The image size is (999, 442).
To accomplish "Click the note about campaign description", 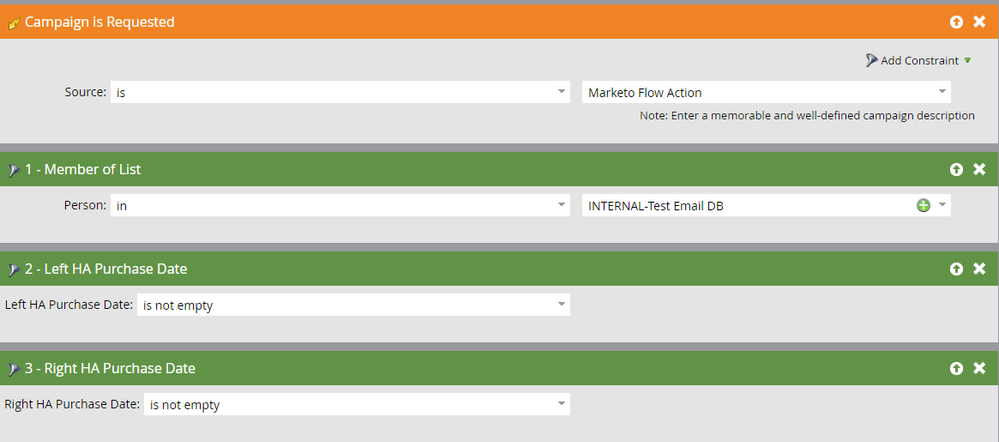I will tap(807, 116).
